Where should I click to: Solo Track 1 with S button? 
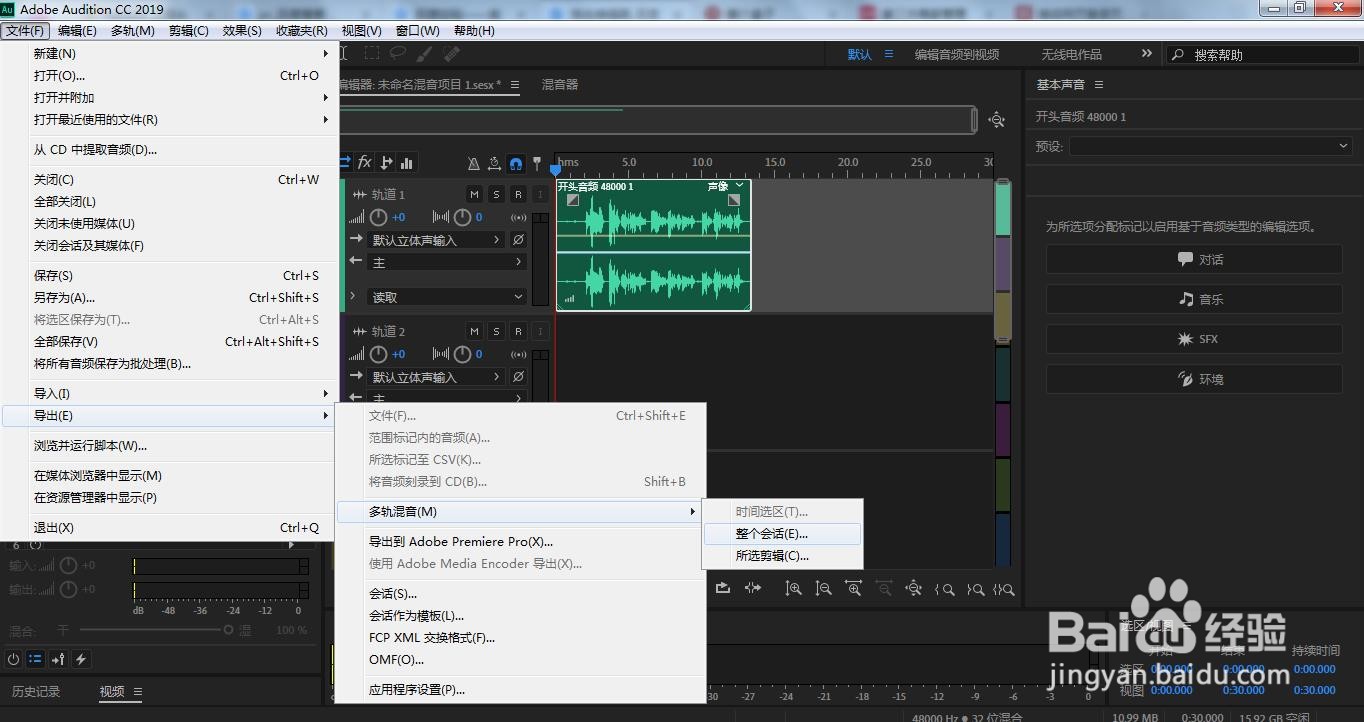[x=496, y=194]
